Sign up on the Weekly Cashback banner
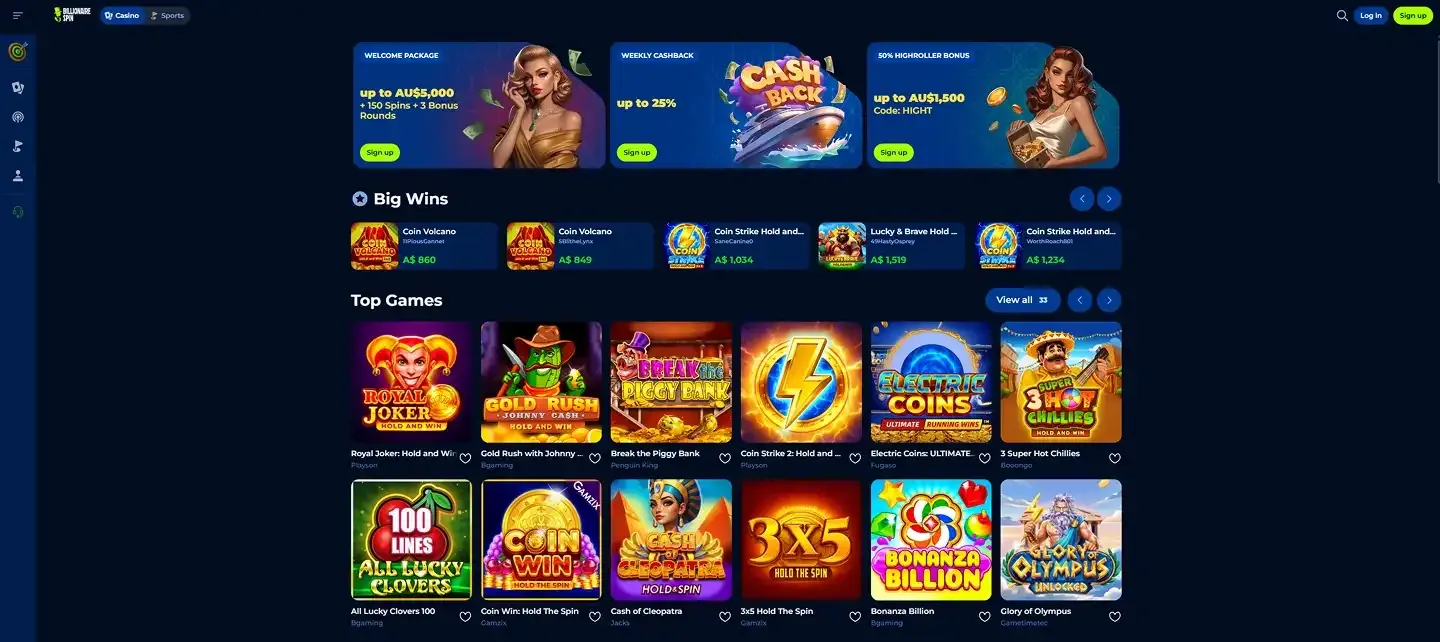 click(636, 153)
